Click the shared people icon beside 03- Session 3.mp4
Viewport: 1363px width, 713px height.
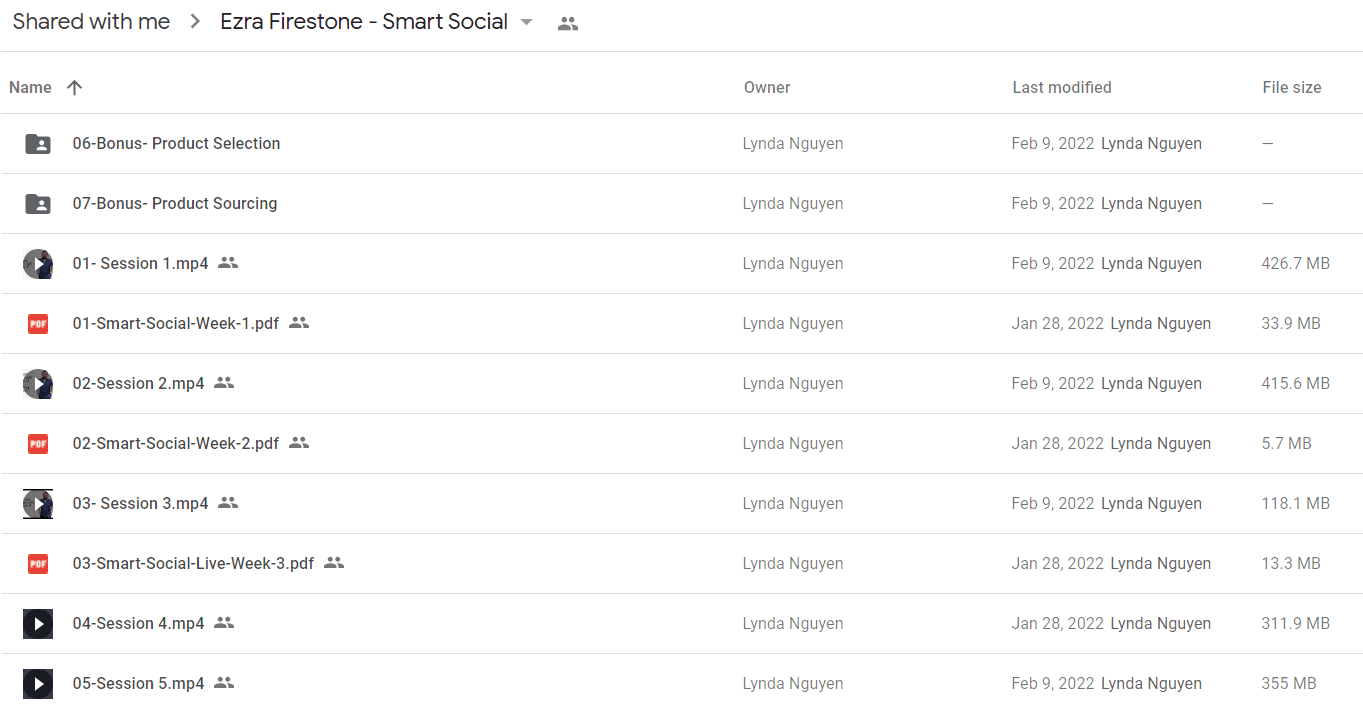(x=228, y=503)
